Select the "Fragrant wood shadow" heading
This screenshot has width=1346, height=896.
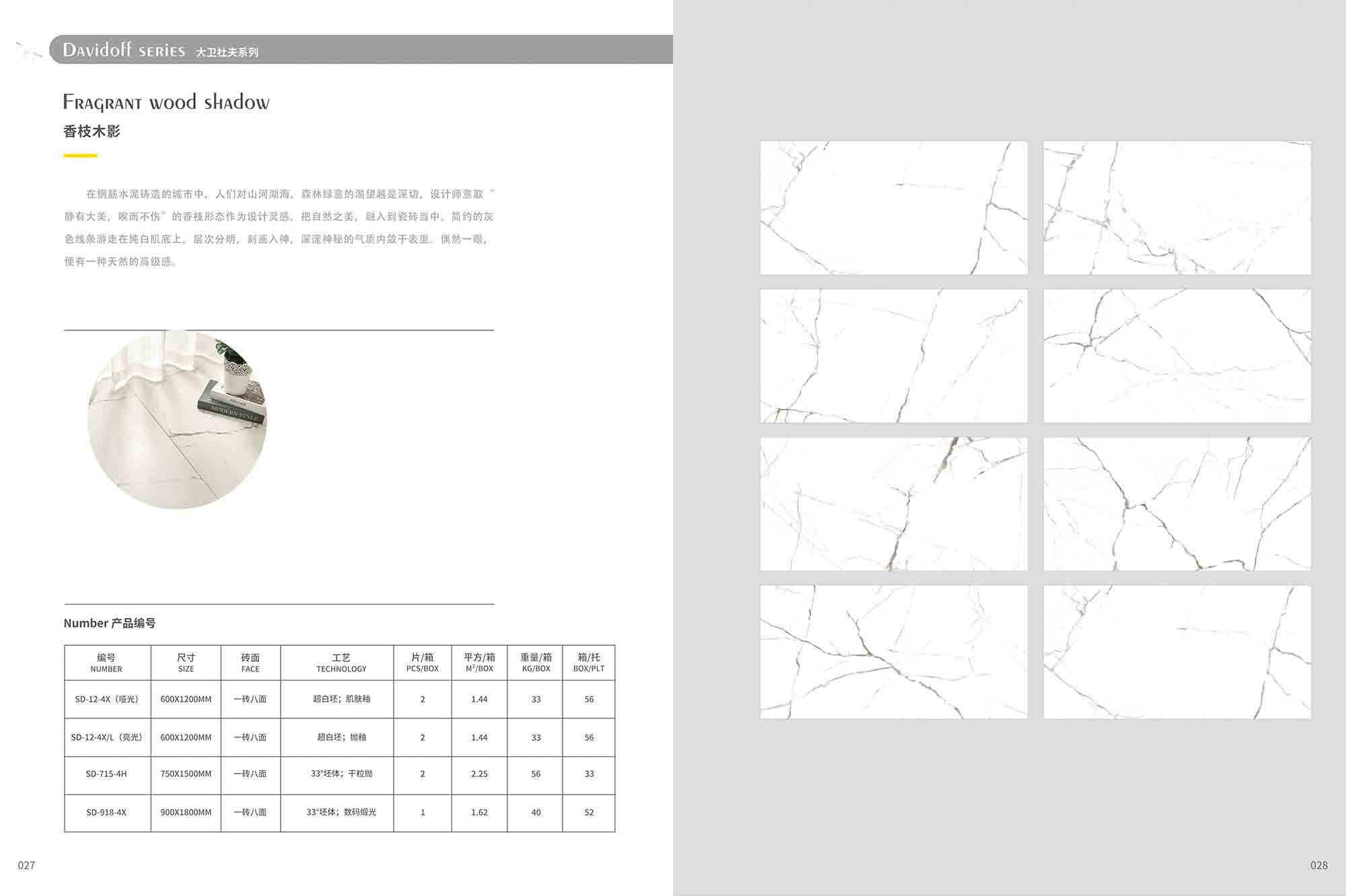[166, 102]
